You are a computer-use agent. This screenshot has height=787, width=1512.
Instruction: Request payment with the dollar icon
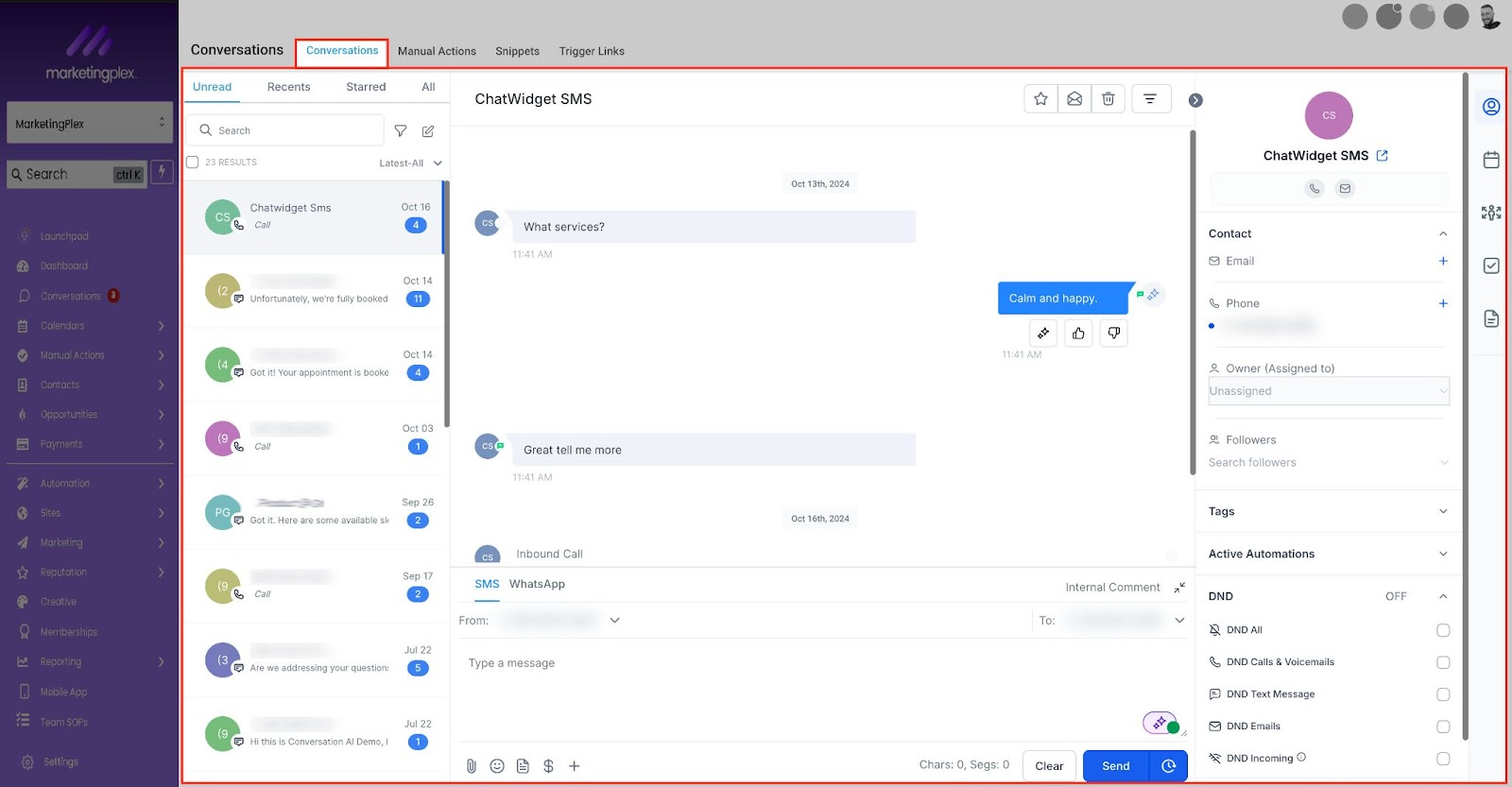[x=548, y=766]
